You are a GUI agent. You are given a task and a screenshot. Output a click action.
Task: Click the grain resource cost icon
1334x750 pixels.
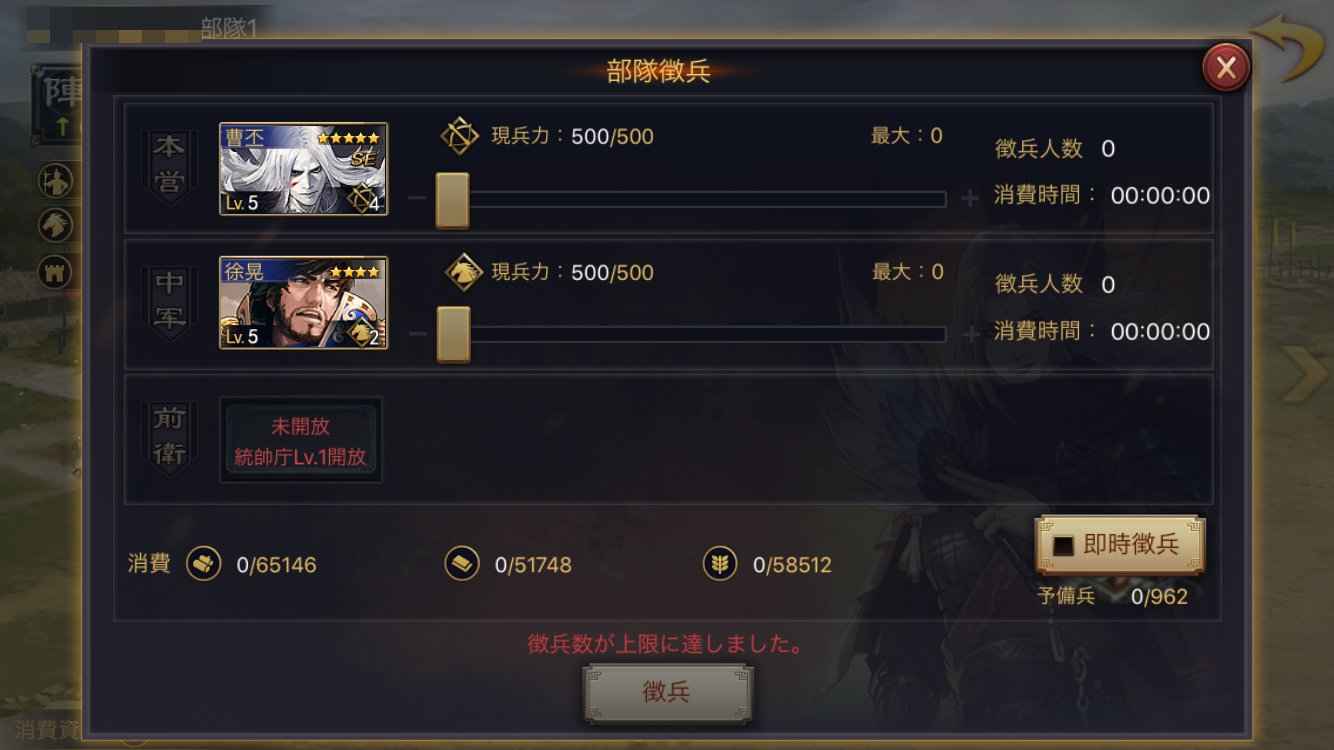(719, 564)
